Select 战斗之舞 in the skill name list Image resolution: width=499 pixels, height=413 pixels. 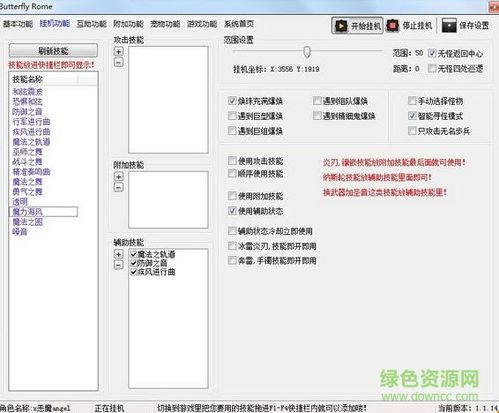27,162
